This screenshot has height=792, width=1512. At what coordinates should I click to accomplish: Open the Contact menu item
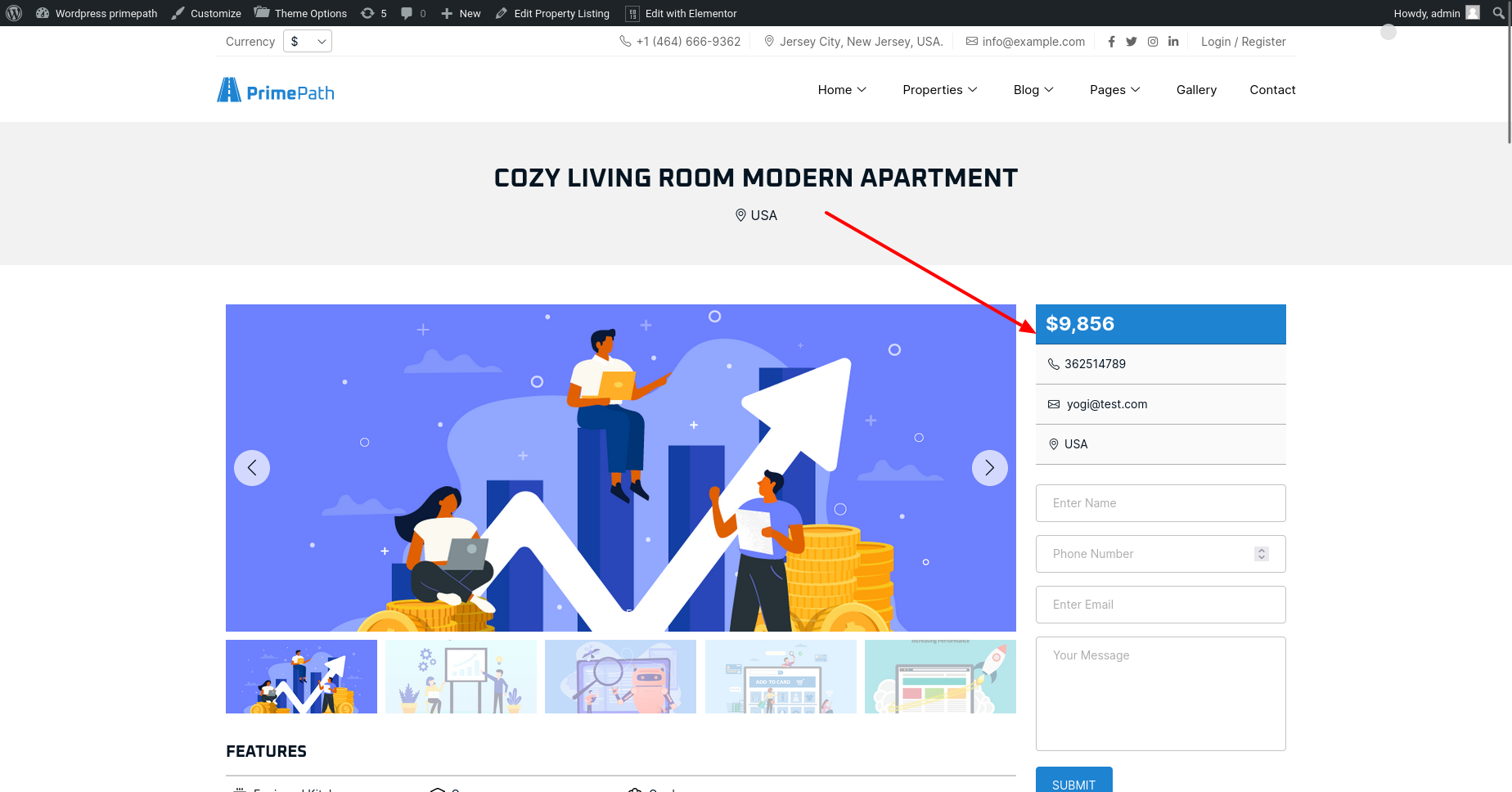point(1272,90)
